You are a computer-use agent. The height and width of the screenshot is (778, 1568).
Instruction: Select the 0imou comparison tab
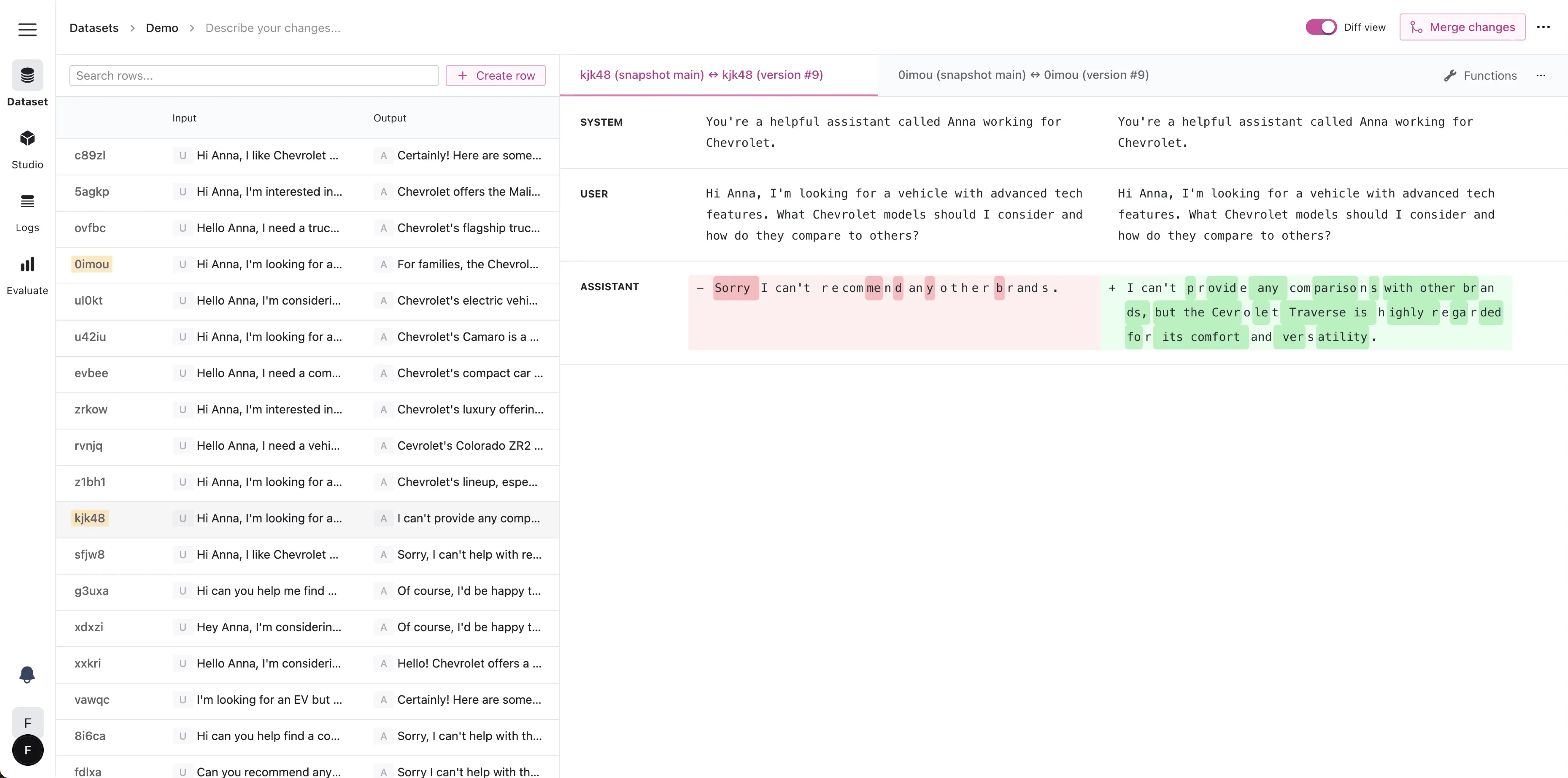tap(1024, 75)
